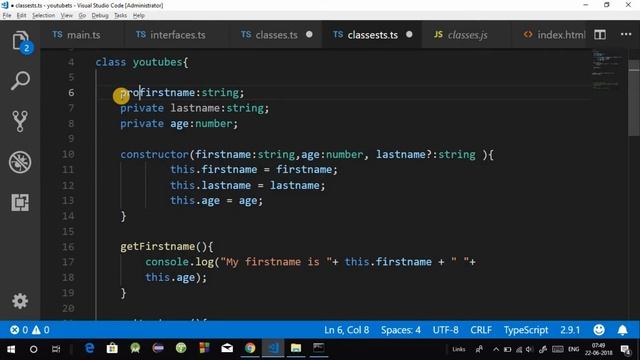This screenshot has width=640, height=360.
Task: Click the editor minimap preview
Action: (608, 69)
